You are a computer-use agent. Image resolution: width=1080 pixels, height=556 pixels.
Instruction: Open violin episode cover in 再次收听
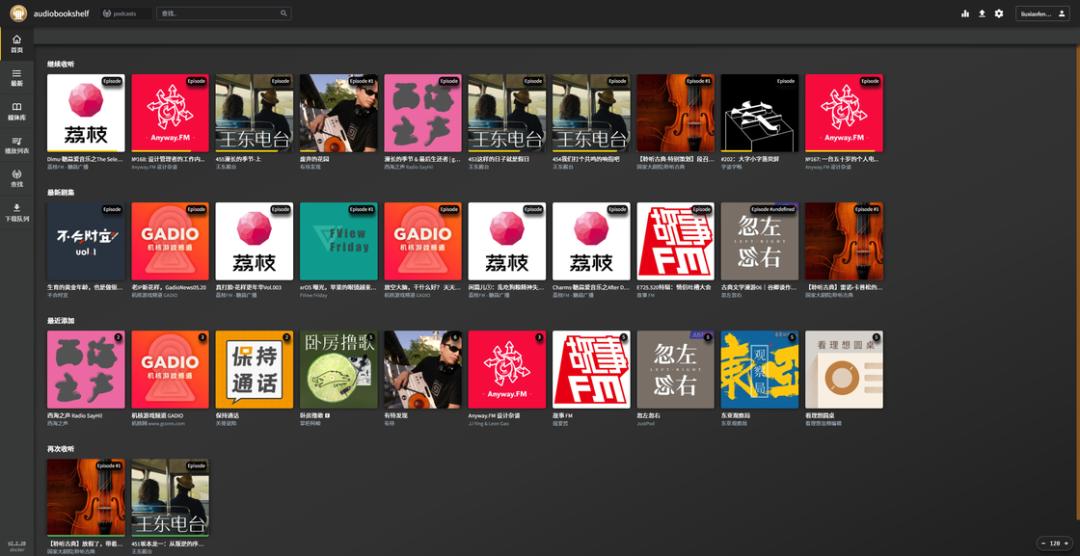86,497
